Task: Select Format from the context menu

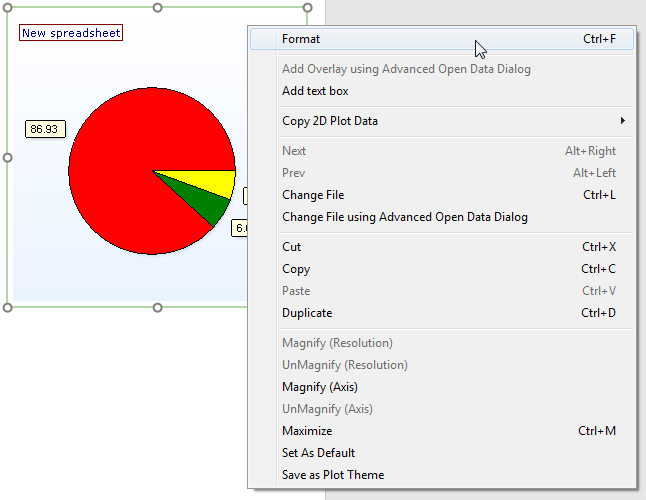Action: tap(301, 39)
